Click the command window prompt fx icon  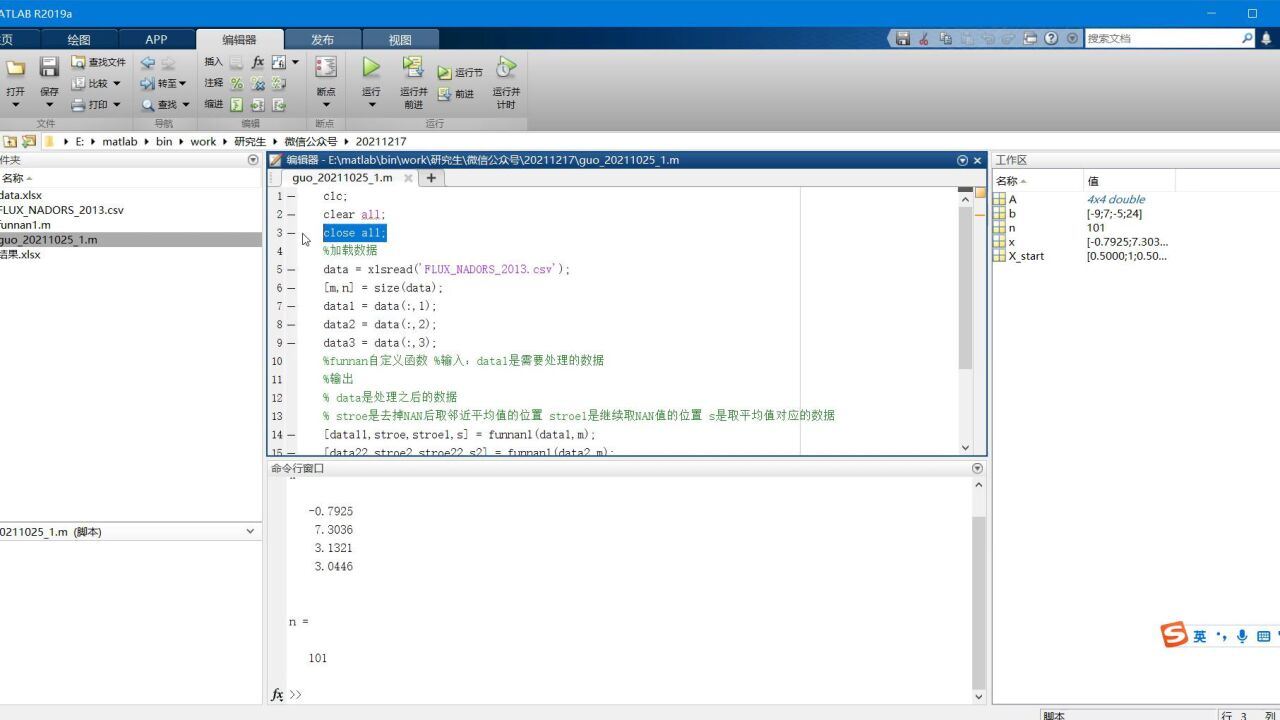click(x=277, y=694)
